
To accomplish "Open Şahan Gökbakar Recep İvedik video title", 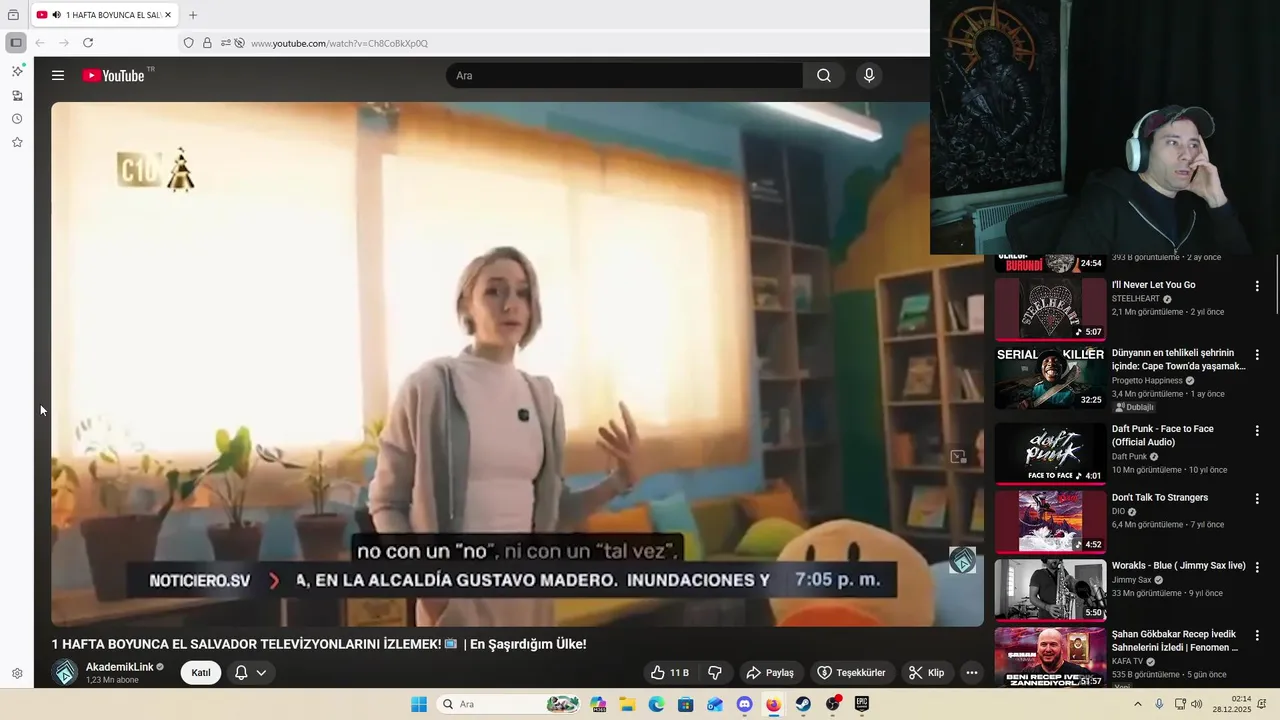I will [1175, 641].
